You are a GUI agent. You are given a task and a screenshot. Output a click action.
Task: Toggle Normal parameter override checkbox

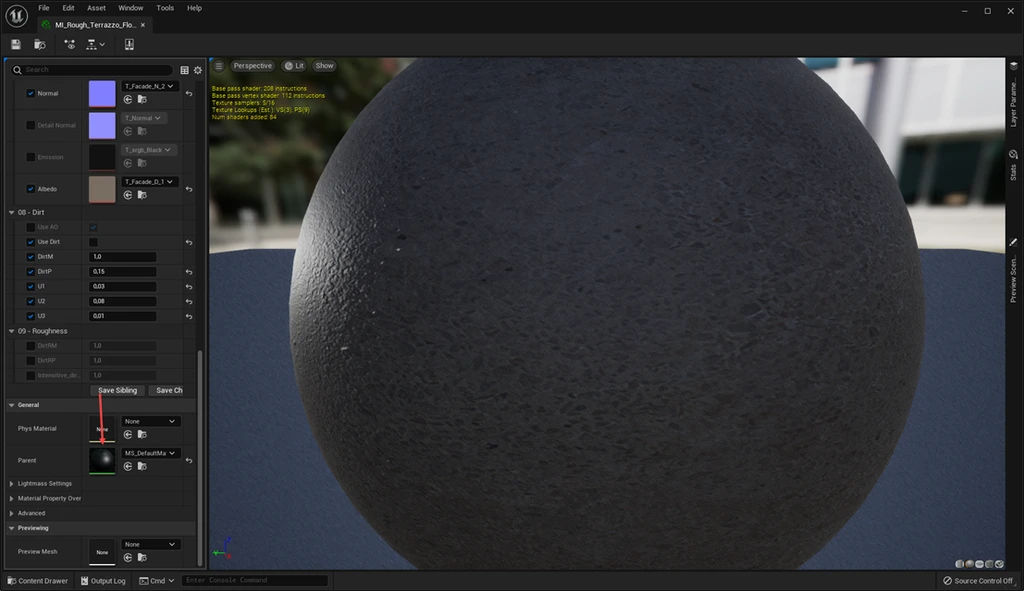point(31,93)
